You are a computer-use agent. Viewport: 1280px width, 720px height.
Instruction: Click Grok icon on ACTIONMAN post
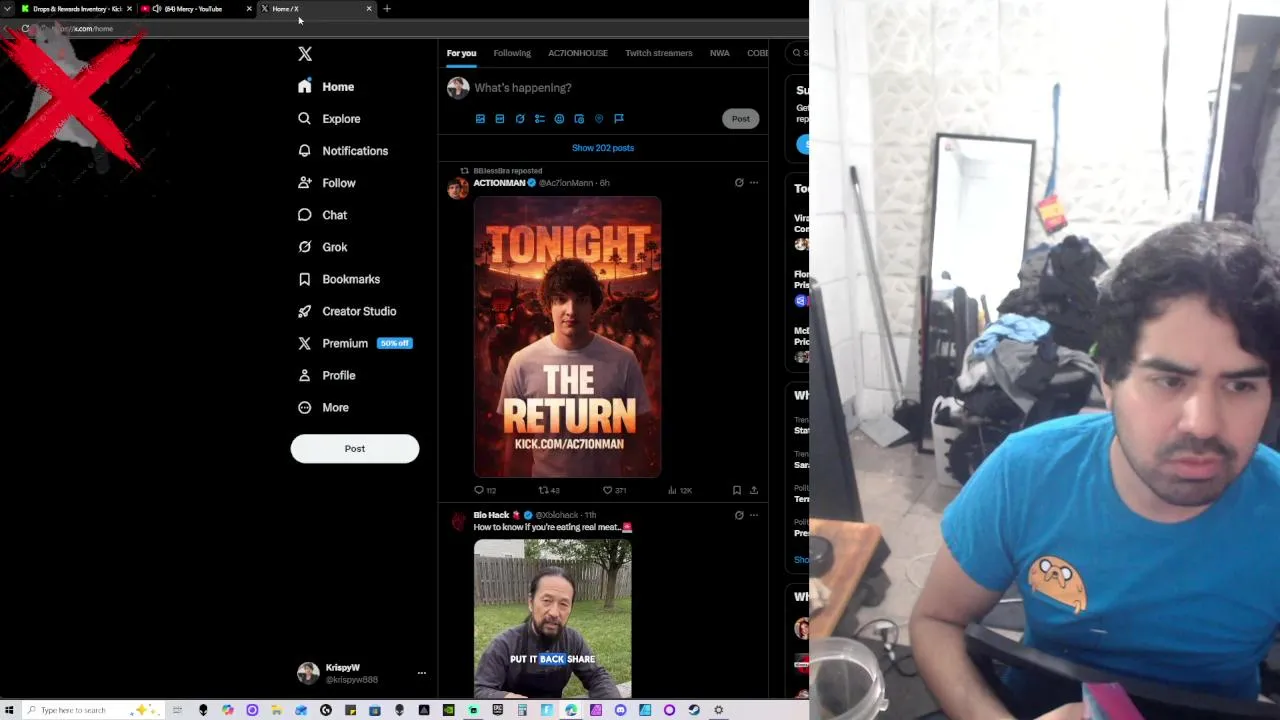(739, 183)
